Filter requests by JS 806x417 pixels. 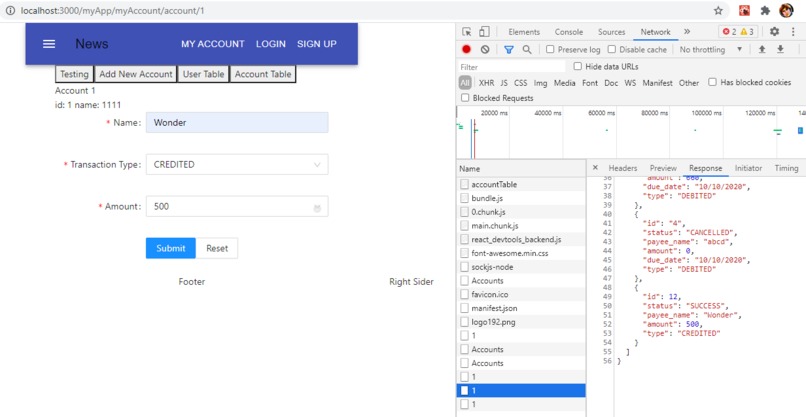tap(504, 83)
